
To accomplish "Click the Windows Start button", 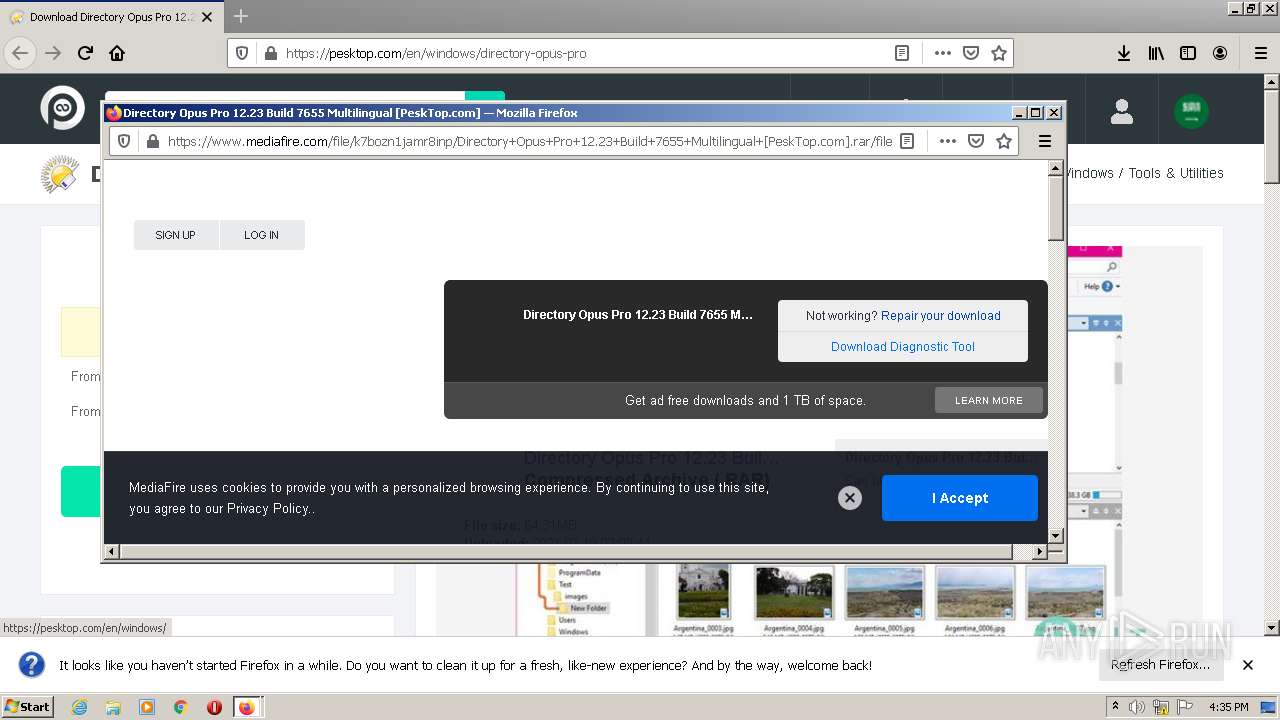I will click(27, 706).
